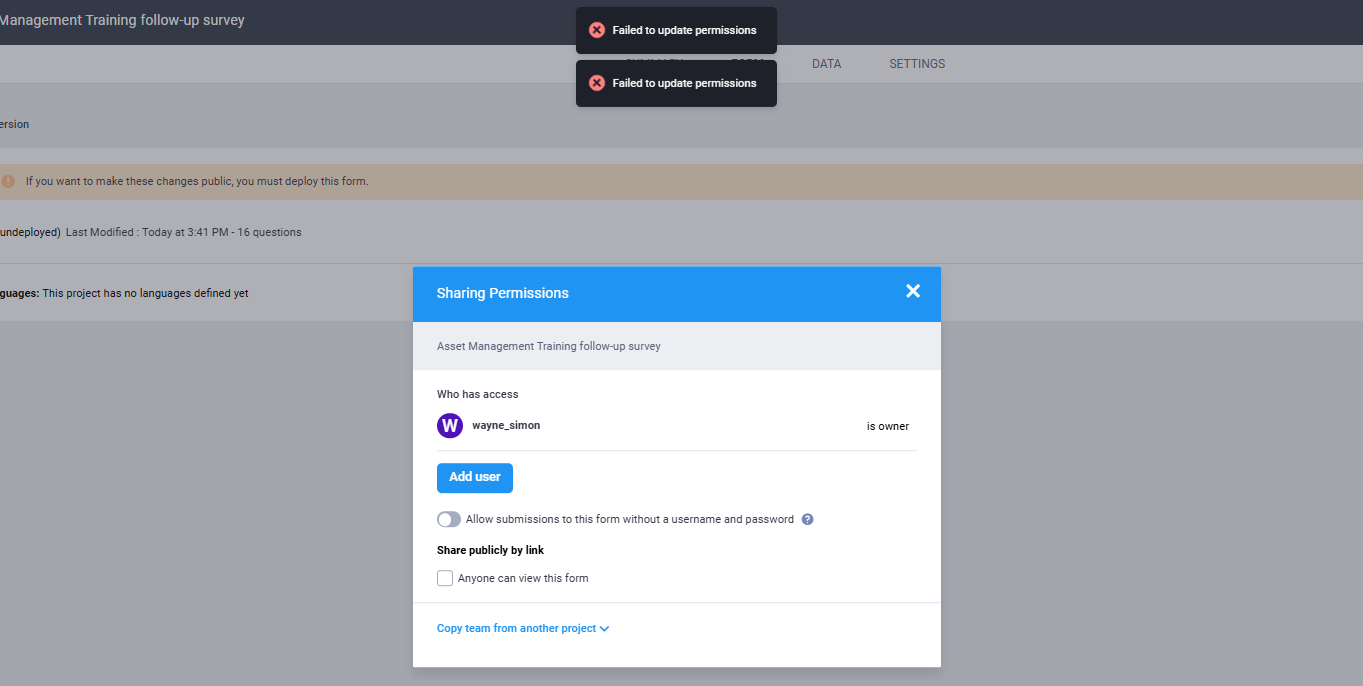
Task: Check the Anyone can view this form box
Action: [445, 578]
